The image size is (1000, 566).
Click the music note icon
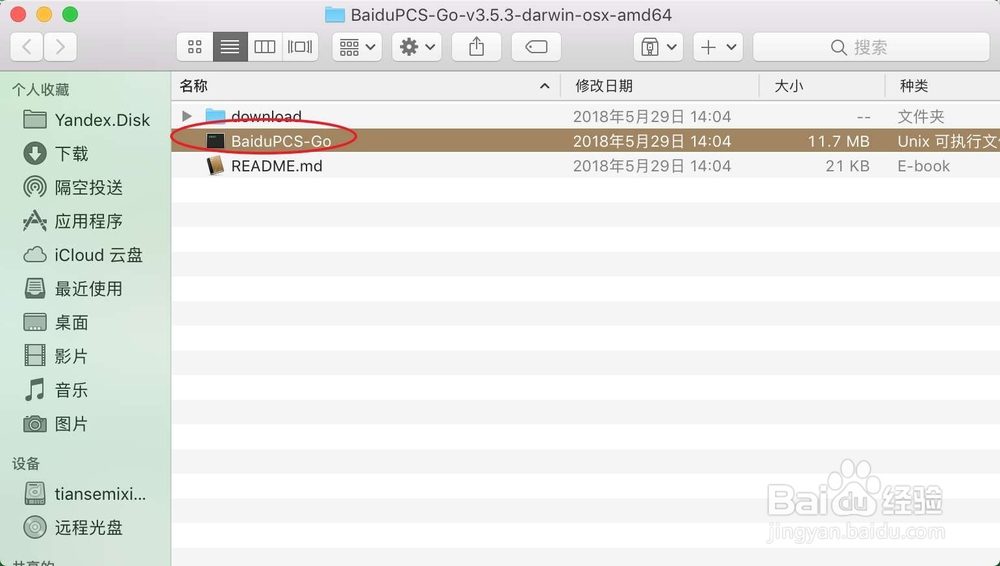34,389
